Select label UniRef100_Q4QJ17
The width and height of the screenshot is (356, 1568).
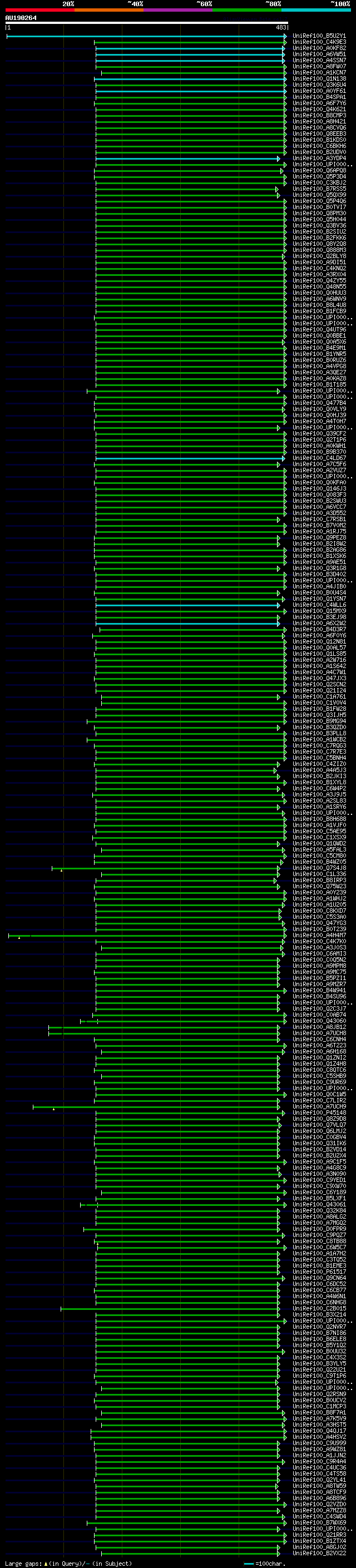pyautogui.click(x=319, y=1431)
